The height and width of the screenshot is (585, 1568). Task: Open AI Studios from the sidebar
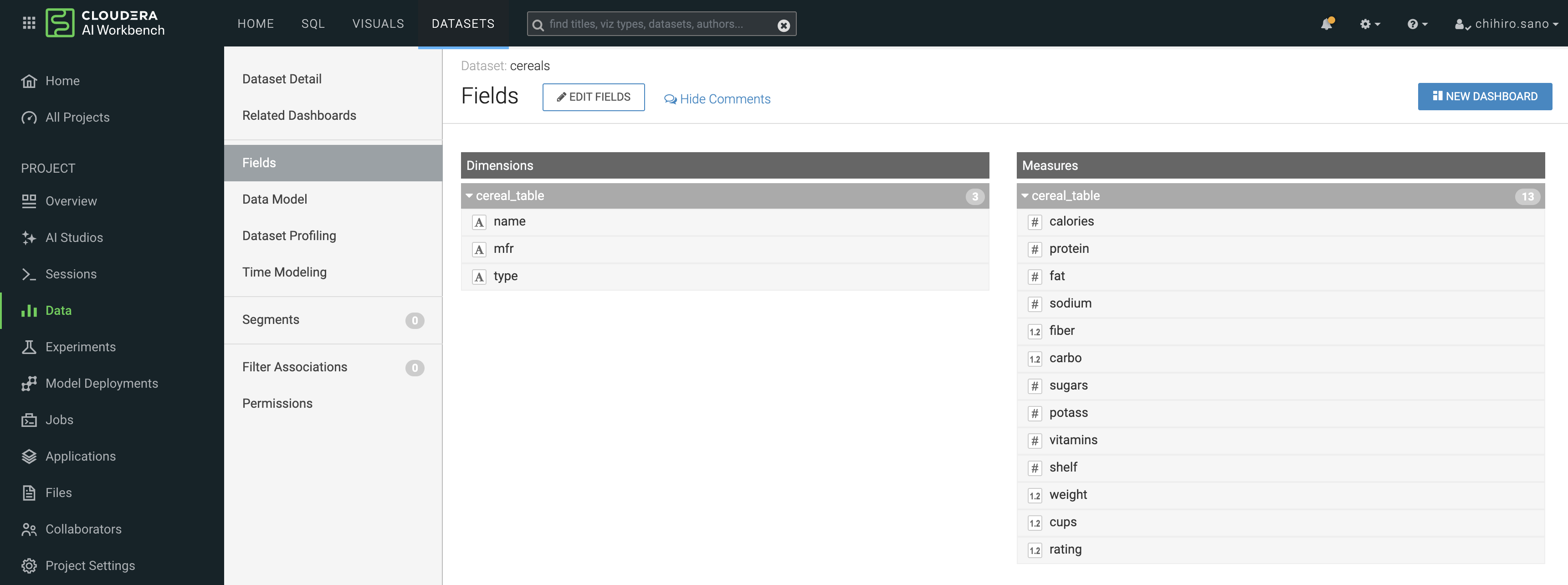point(74,237)
